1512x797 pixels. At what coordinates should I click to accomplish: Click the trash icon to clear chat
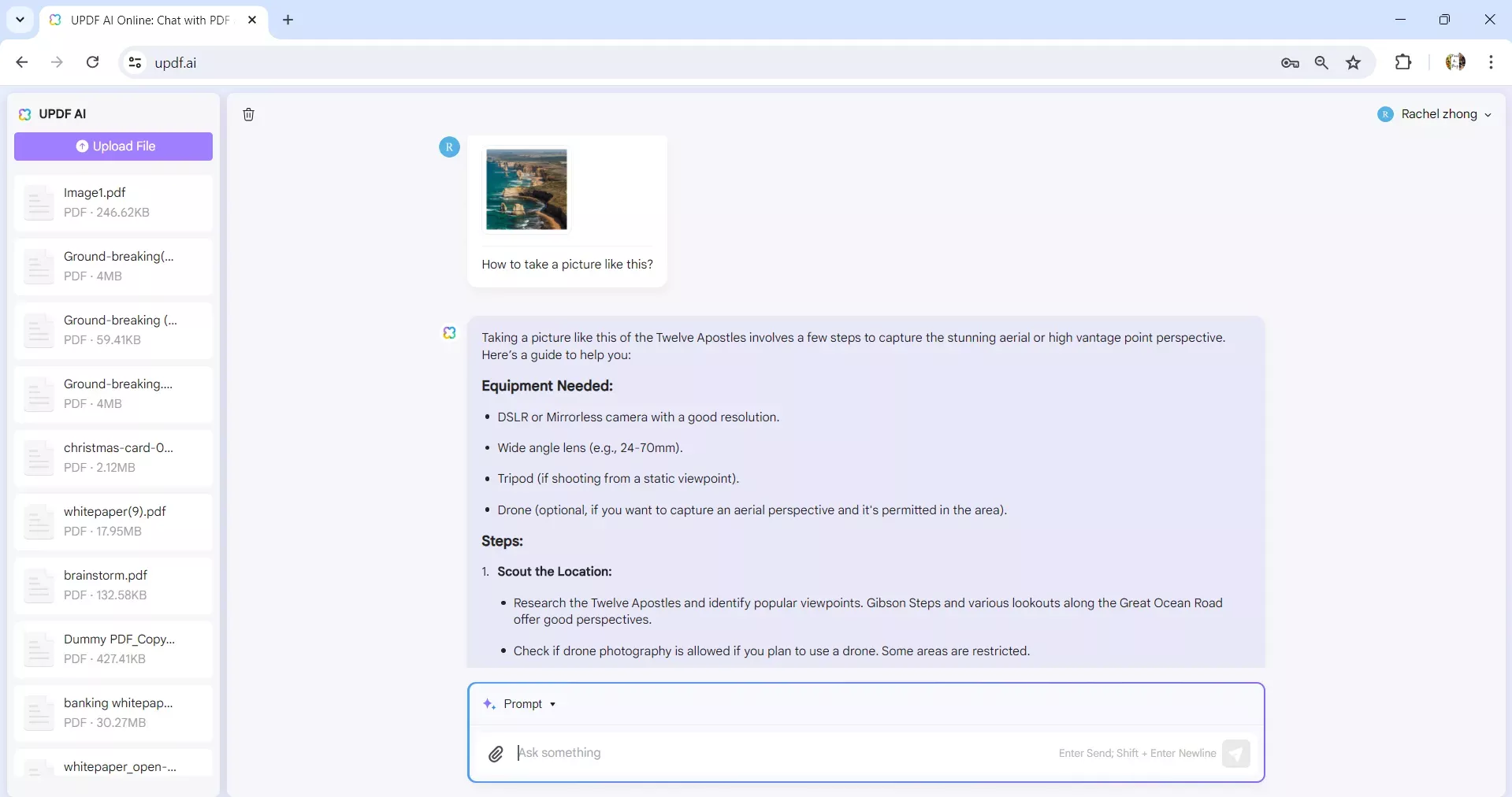coord(248,115)
